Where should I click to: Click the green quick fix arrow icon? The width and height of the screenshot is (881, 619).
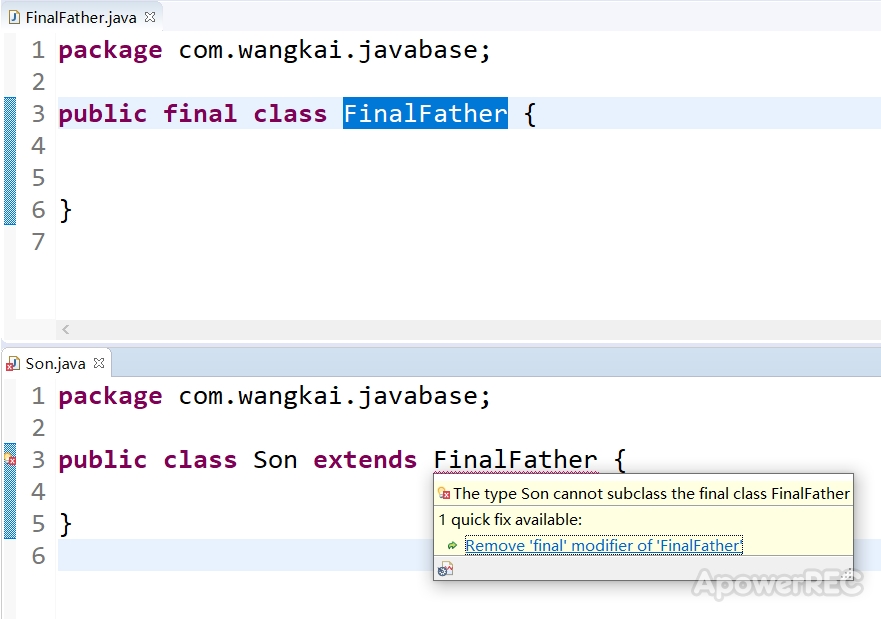[x=452, y=545]
